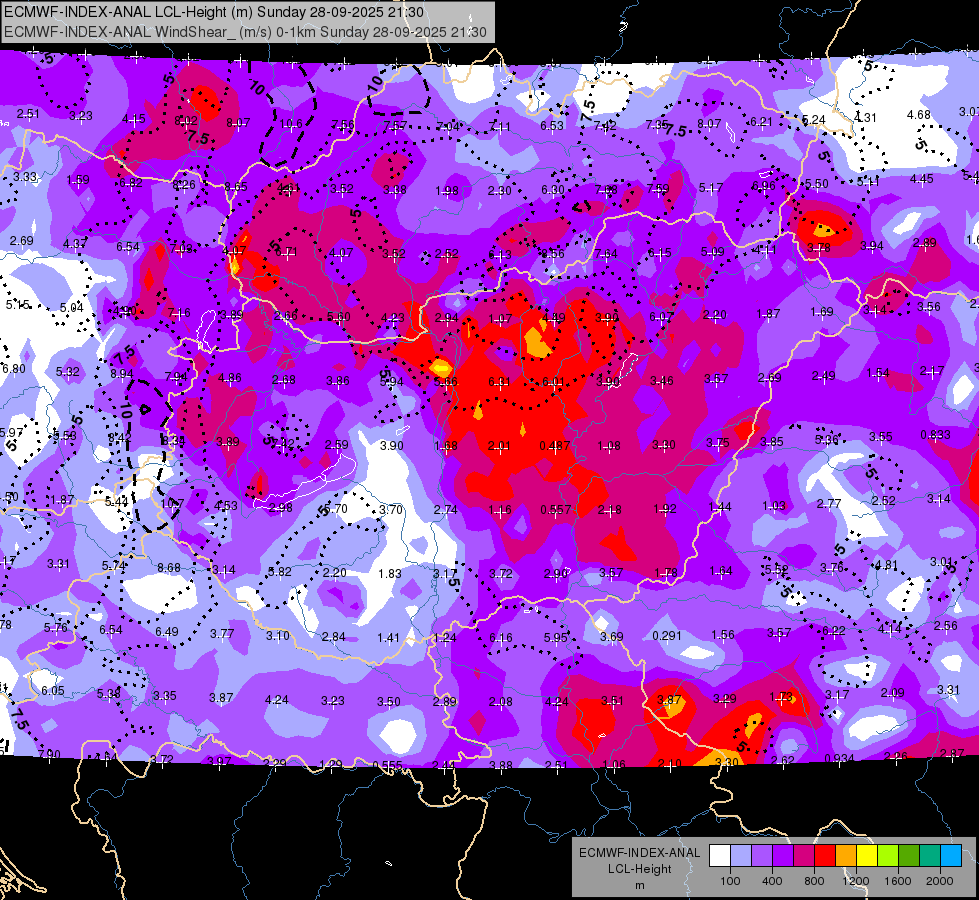This screenshot has width=979, height=900.
Task: Click the 400 tick label in the legend
Action: [x=772, y=881]
